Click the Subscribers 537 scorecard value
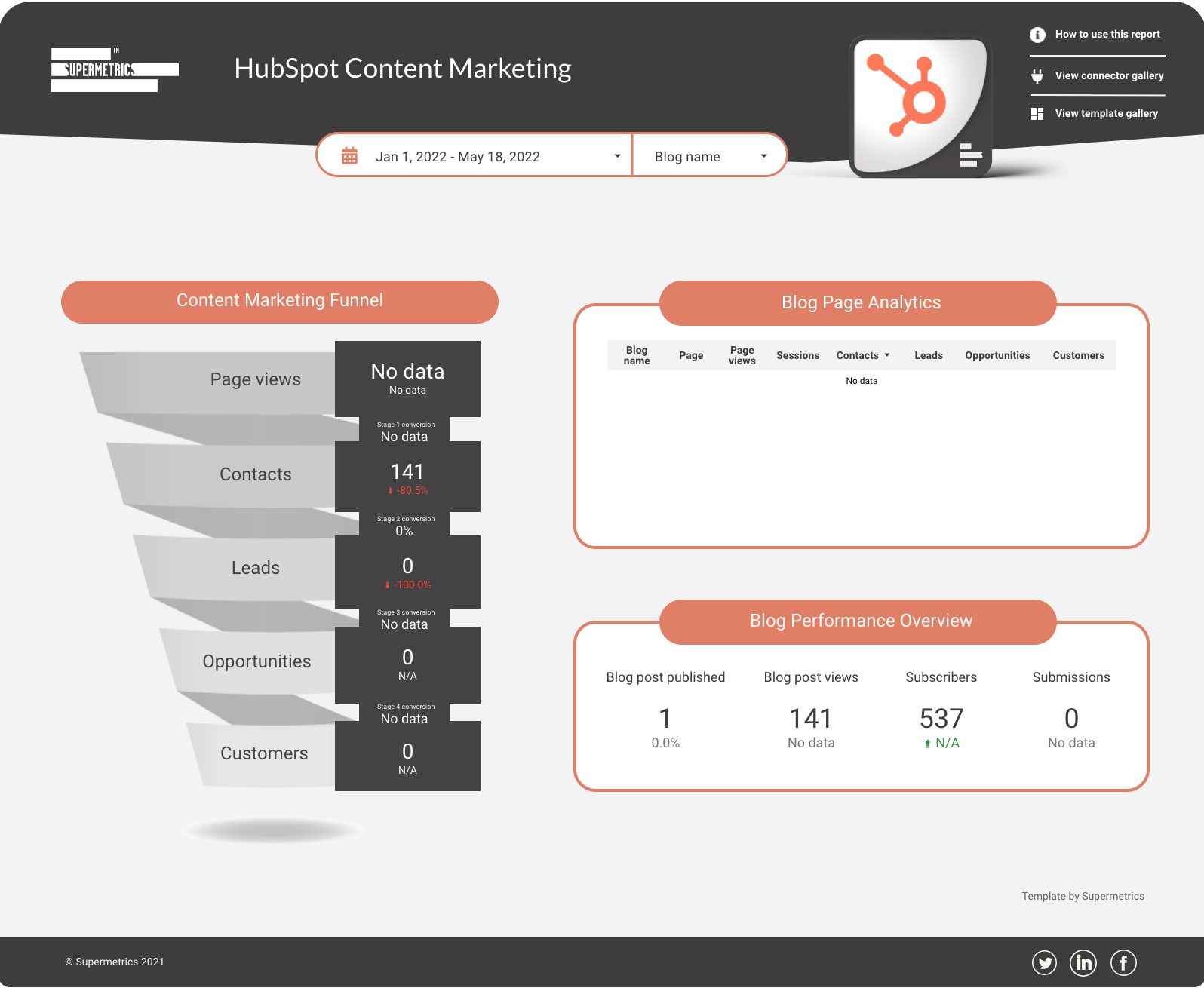The height and width of the screenshot is (988, 1204). [x=941, y=718]
